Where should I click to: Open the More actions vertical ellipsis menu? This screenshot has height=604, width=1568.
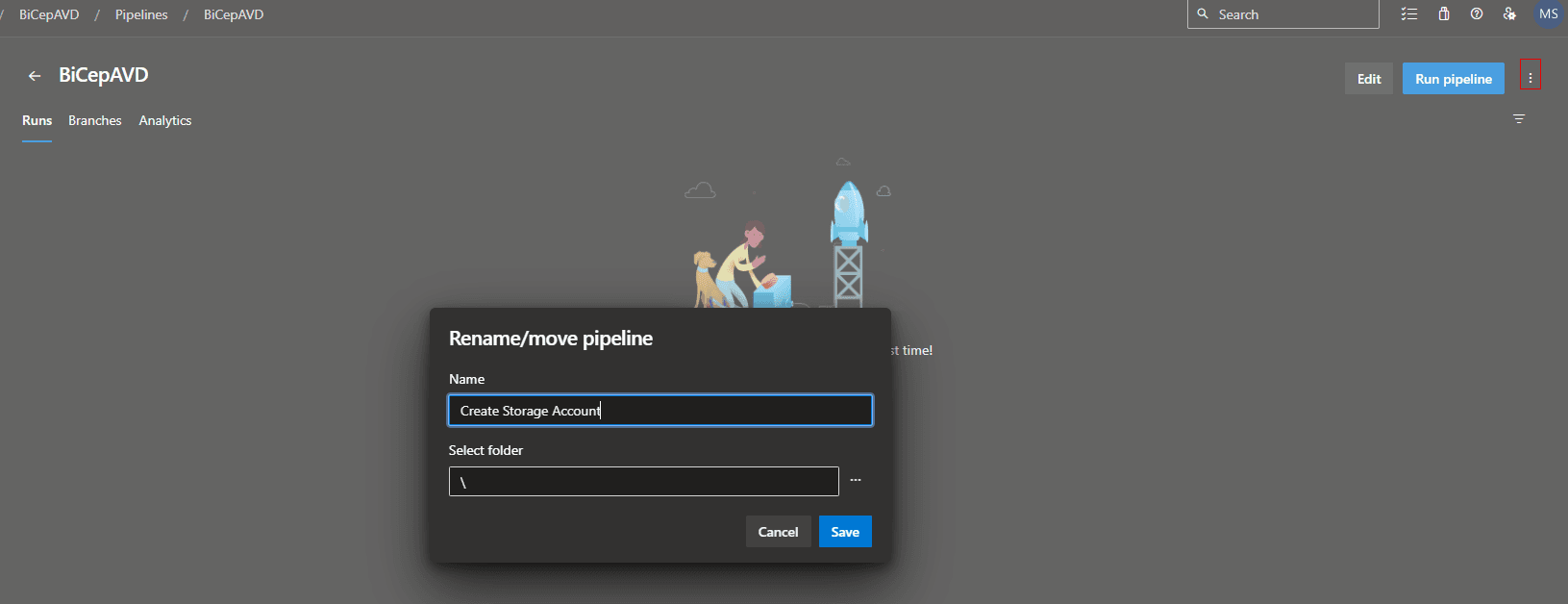(1530, 78)
